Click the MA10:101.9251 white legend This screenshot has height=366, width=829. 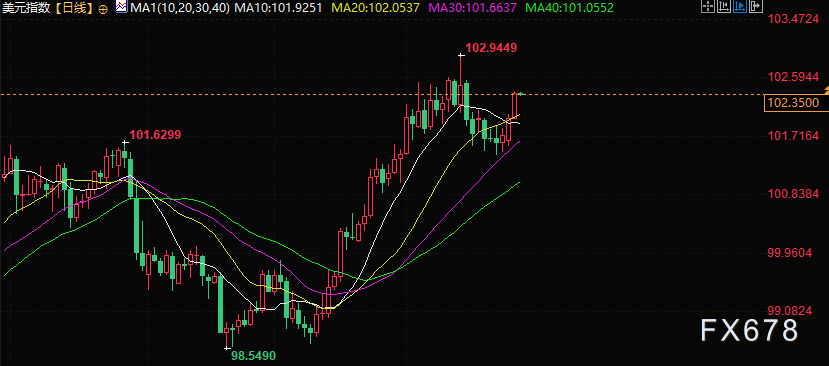coord(281,8)
